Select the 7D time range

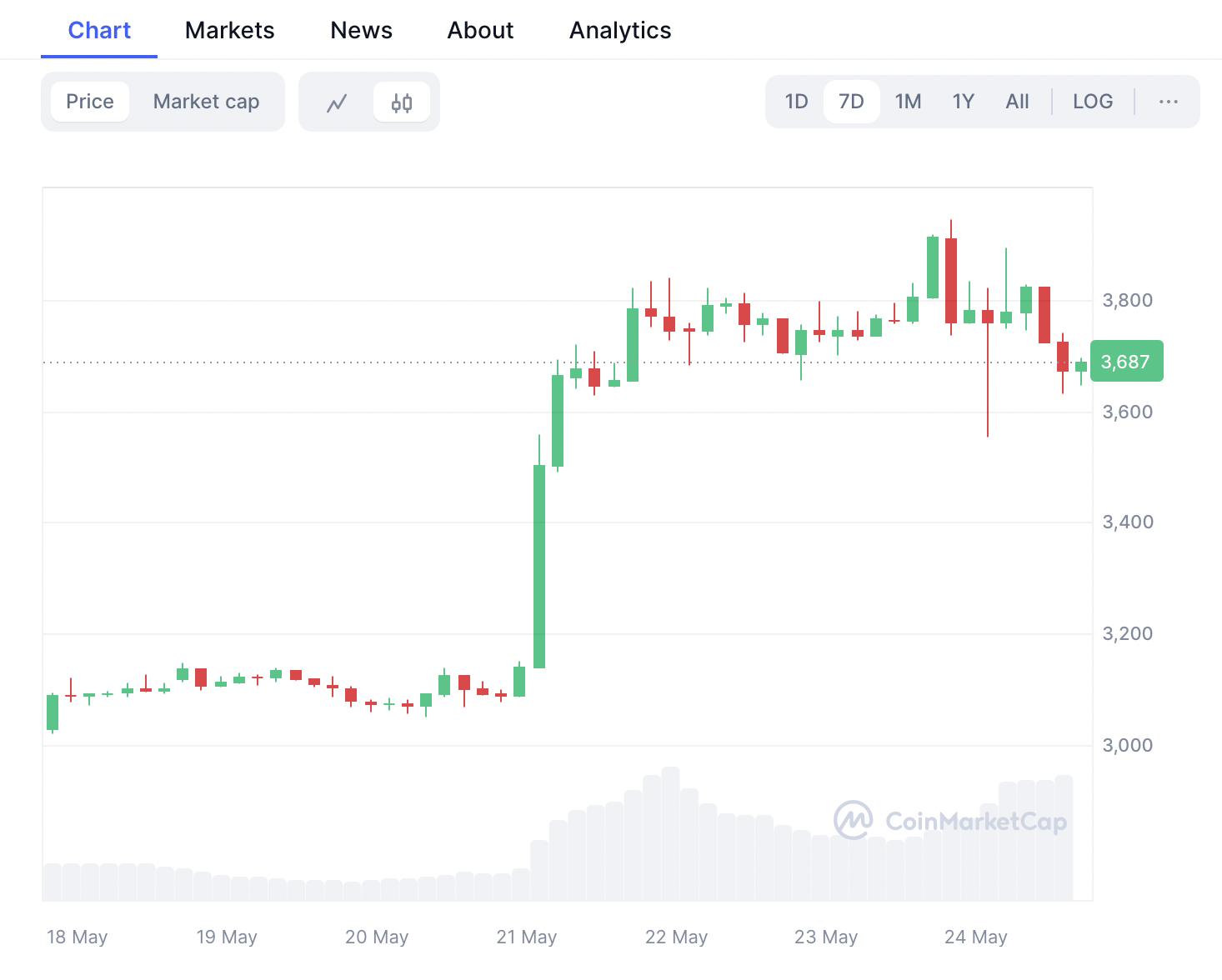[x=851, y=102]
